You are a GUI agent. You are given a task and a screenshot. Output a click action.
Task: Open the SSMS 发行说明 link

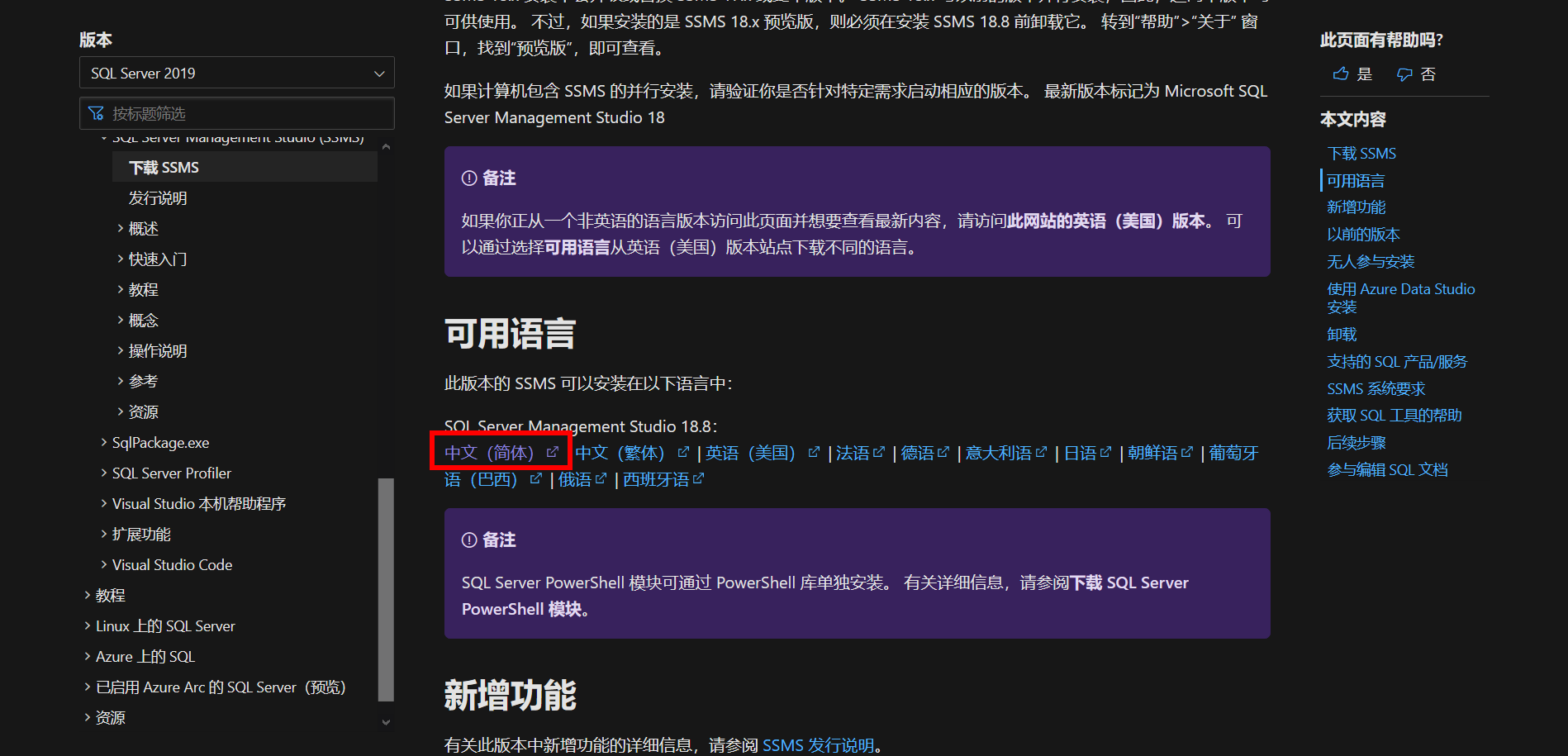click(x=818, y=744)
